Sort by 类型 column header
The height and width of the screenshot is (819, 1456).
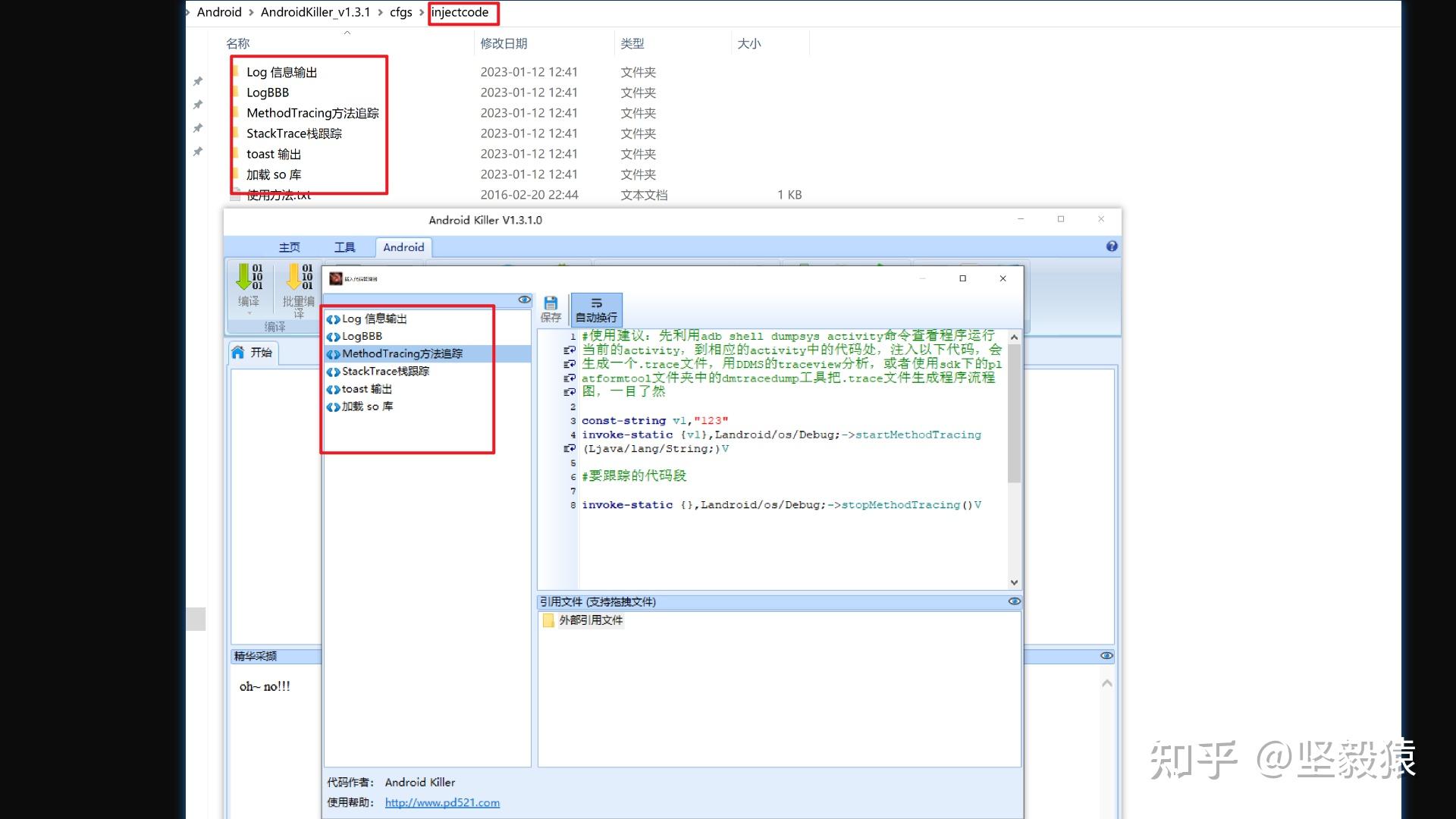click(632, 44)
